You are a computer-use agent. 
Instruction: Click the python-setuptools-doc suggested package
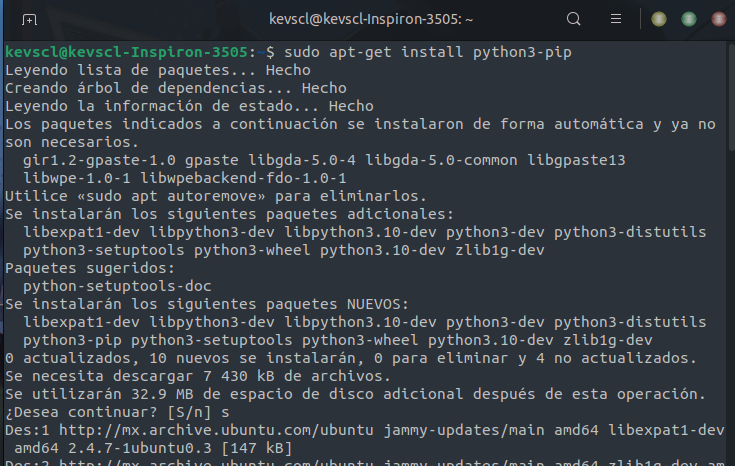click(117, 286)
